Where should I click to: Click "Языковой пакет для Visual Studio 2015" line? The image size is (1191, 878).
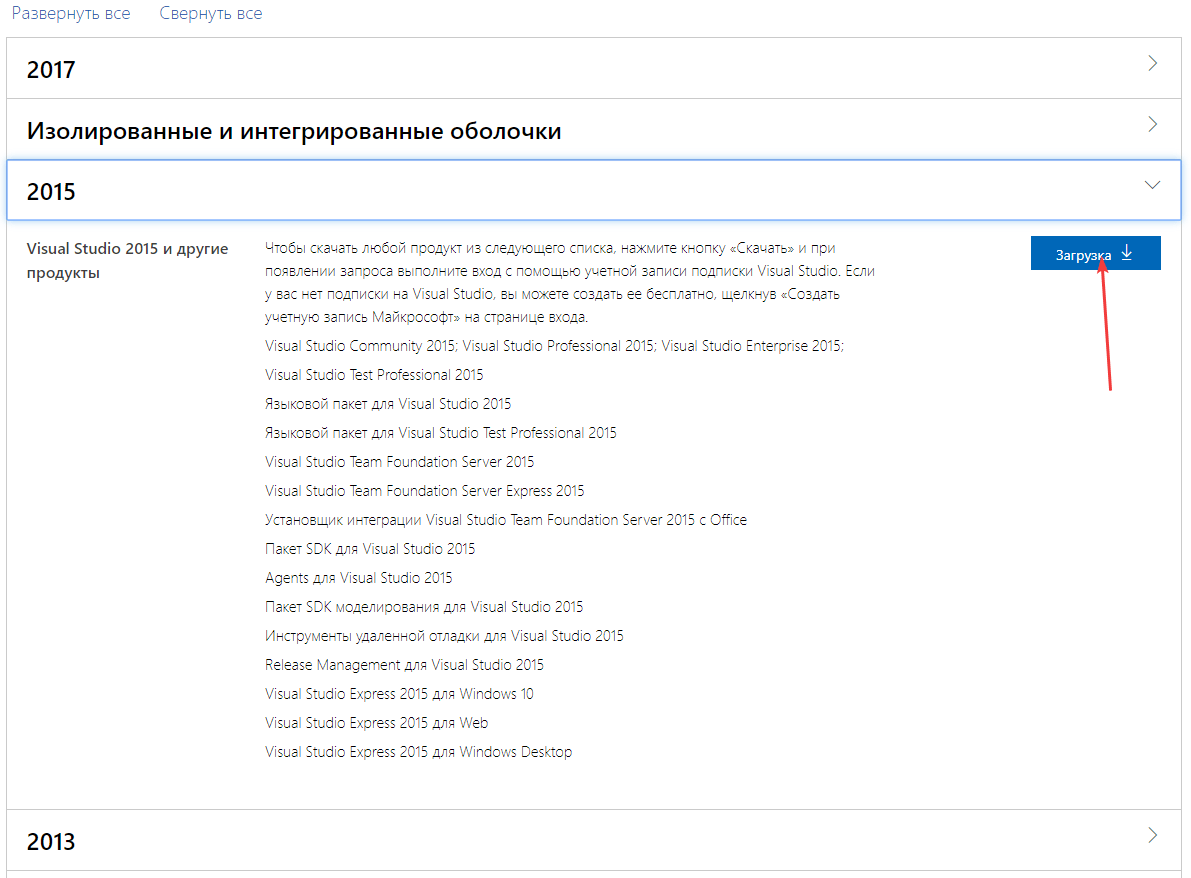388,404
